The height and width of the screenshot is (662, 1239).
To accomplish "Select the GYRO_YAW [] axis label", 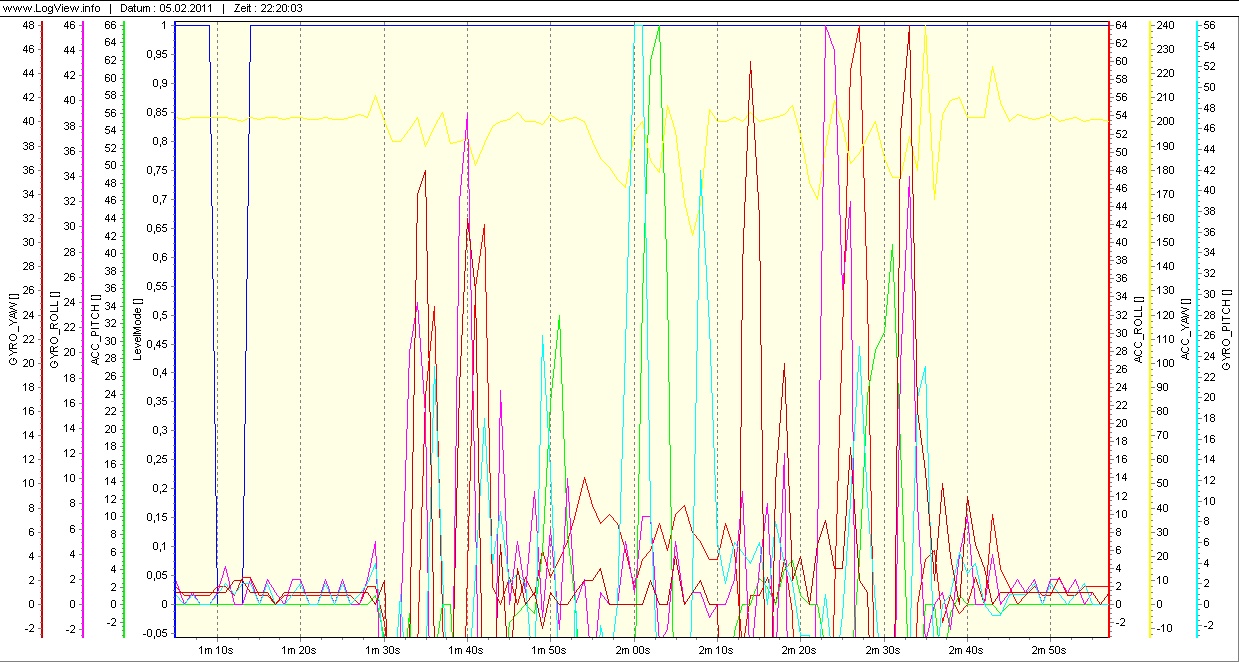I will tap(13, 331).
